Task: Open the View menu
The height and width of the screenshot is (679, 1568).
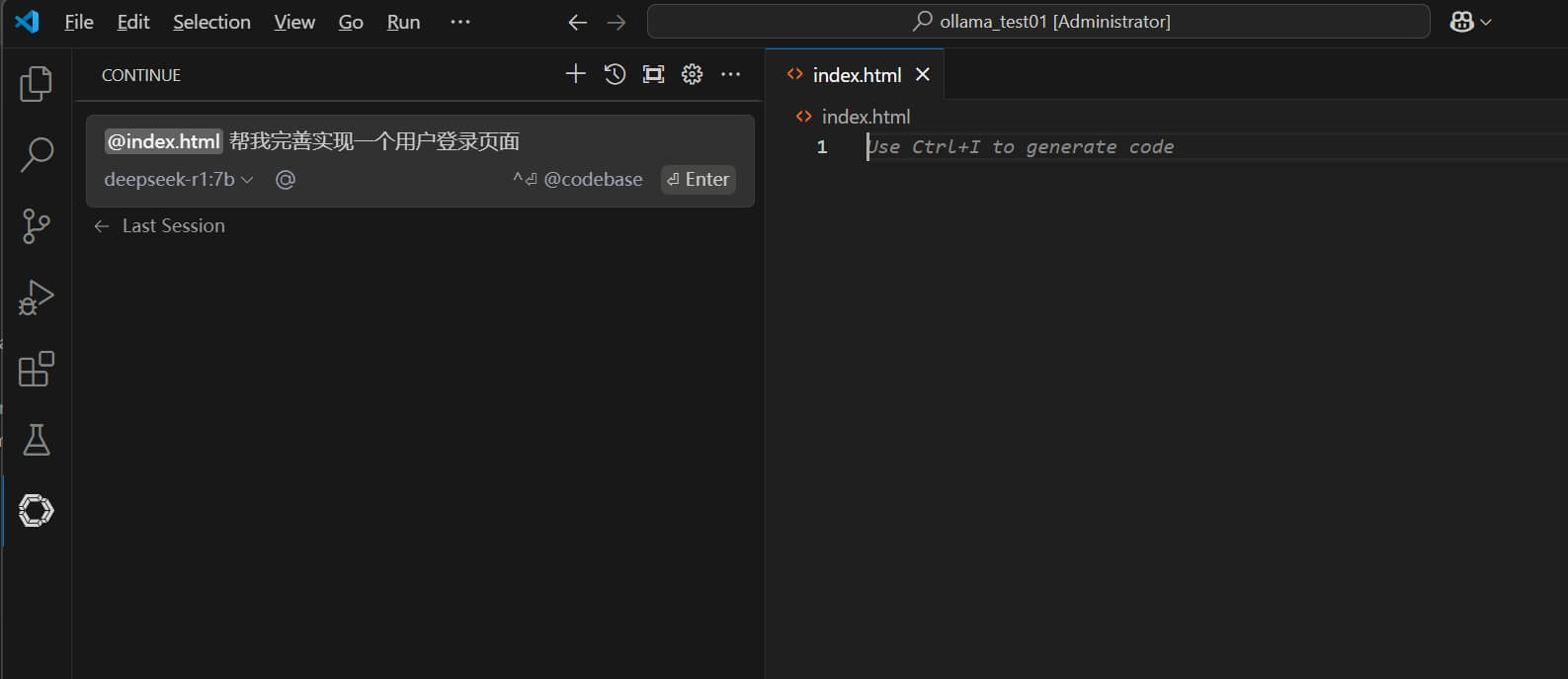Action: 294,22
